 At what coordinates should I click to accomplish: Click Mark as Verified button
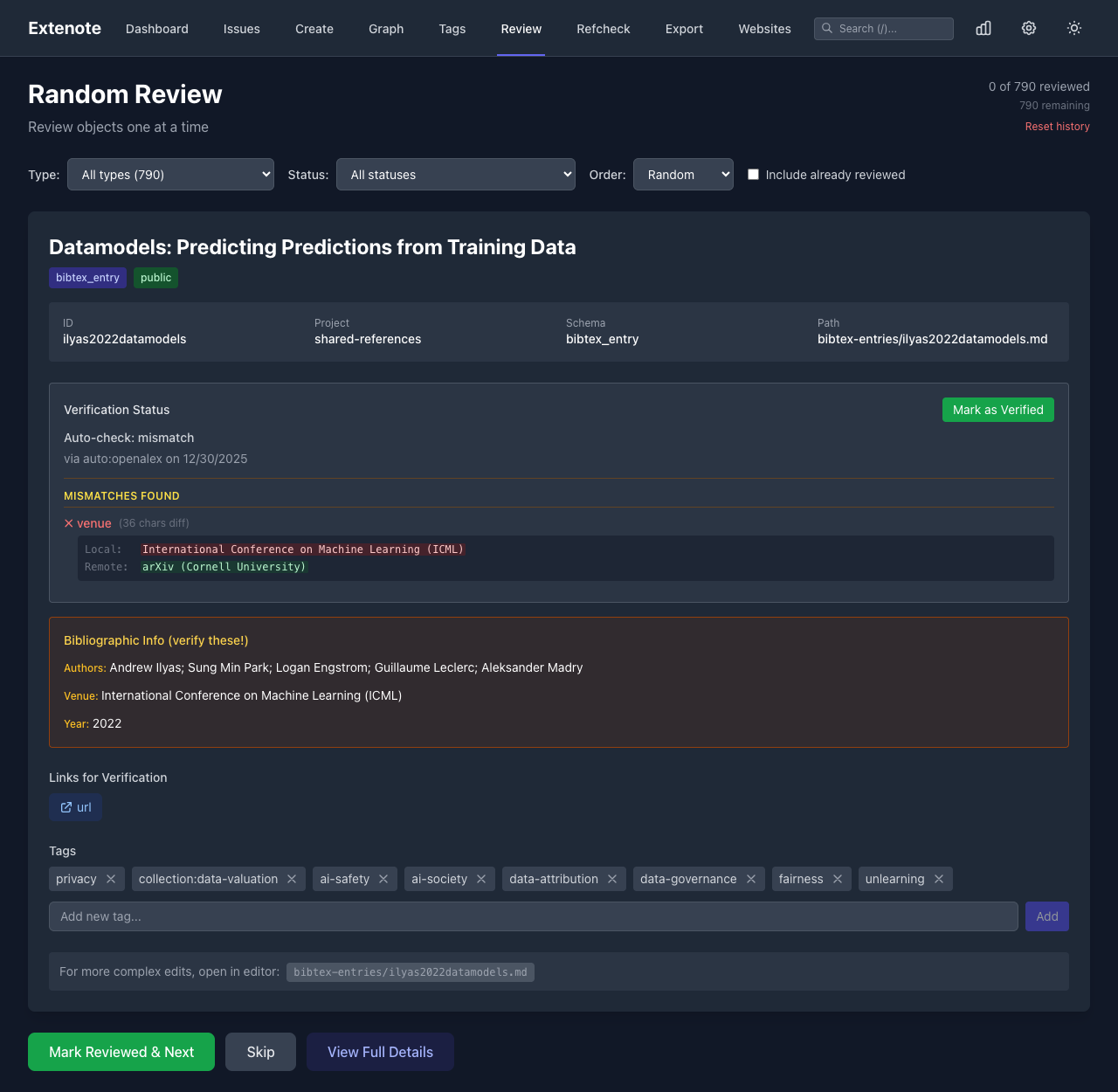997,410
